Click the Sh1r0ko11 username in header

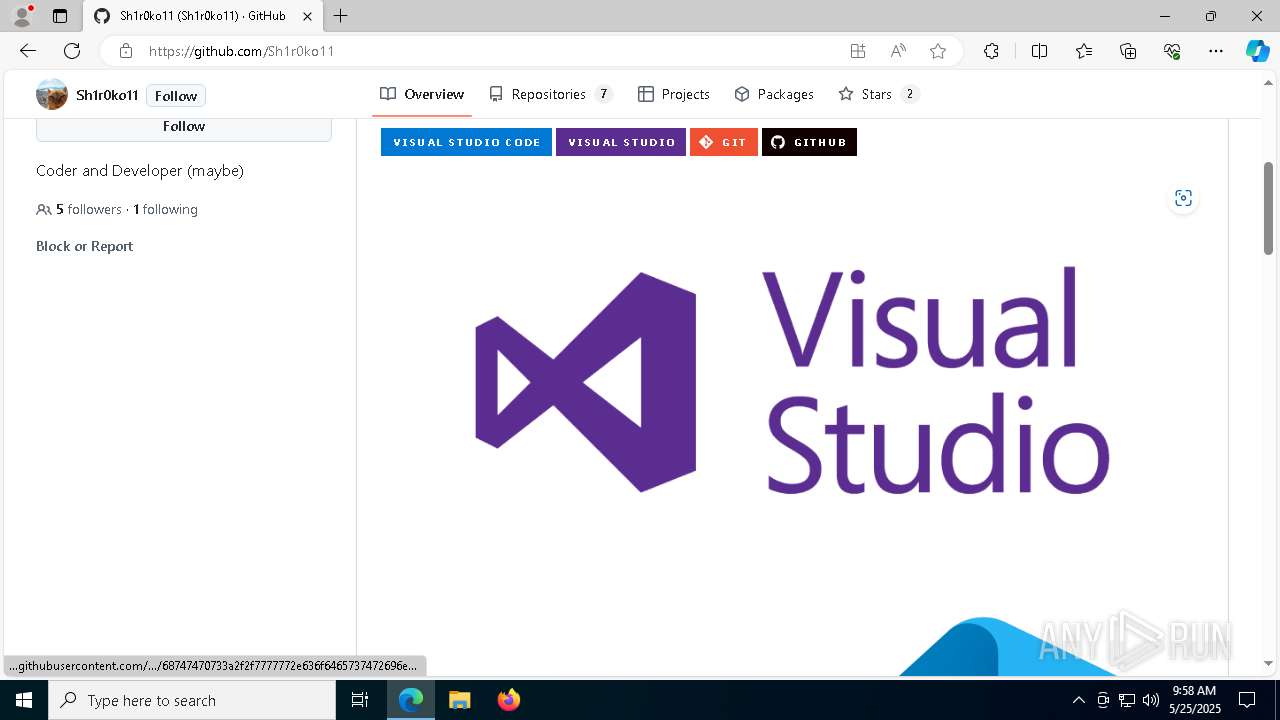tap(107, 96)
